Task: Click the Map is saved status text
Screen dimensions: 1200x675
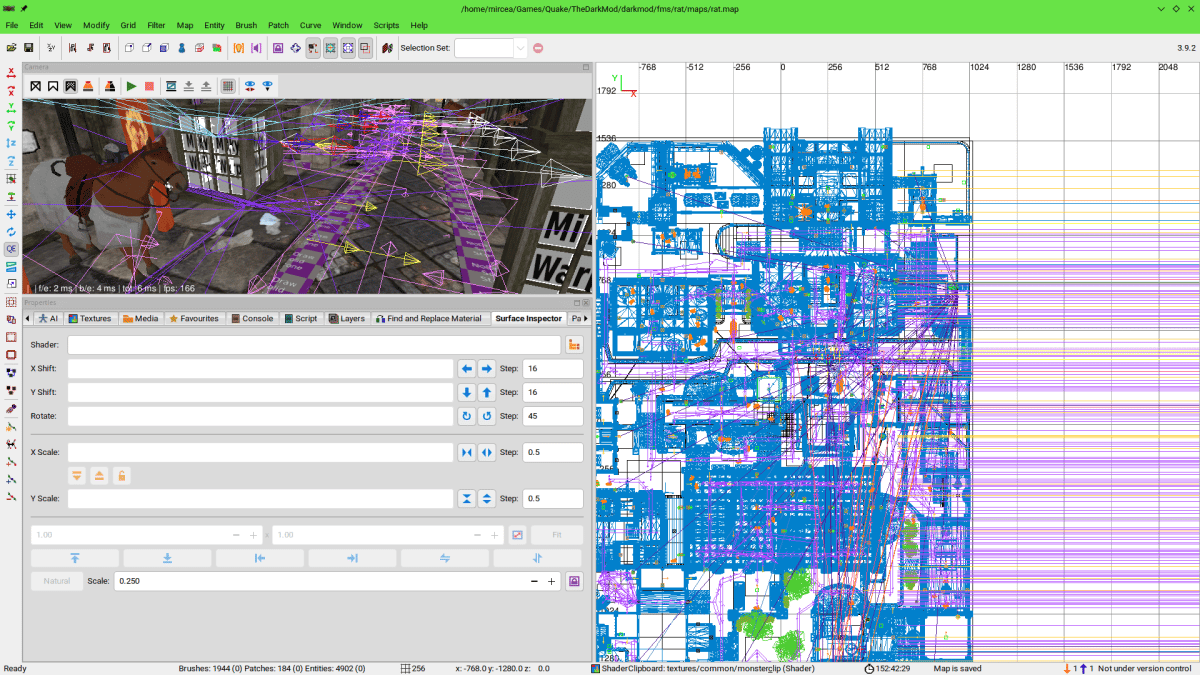Action: coord(958,669)
